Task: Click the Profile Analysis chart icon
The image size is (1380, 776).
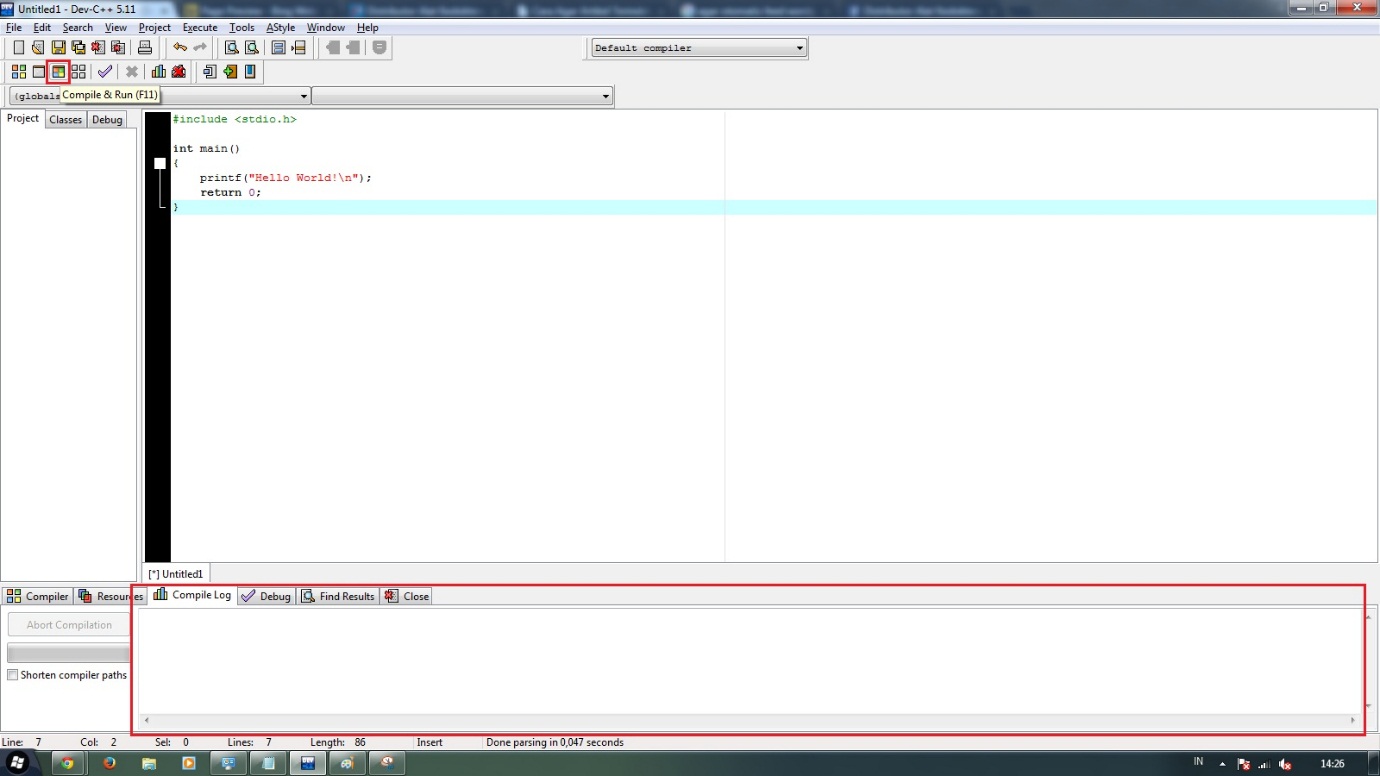Action: tap(158, 71)
